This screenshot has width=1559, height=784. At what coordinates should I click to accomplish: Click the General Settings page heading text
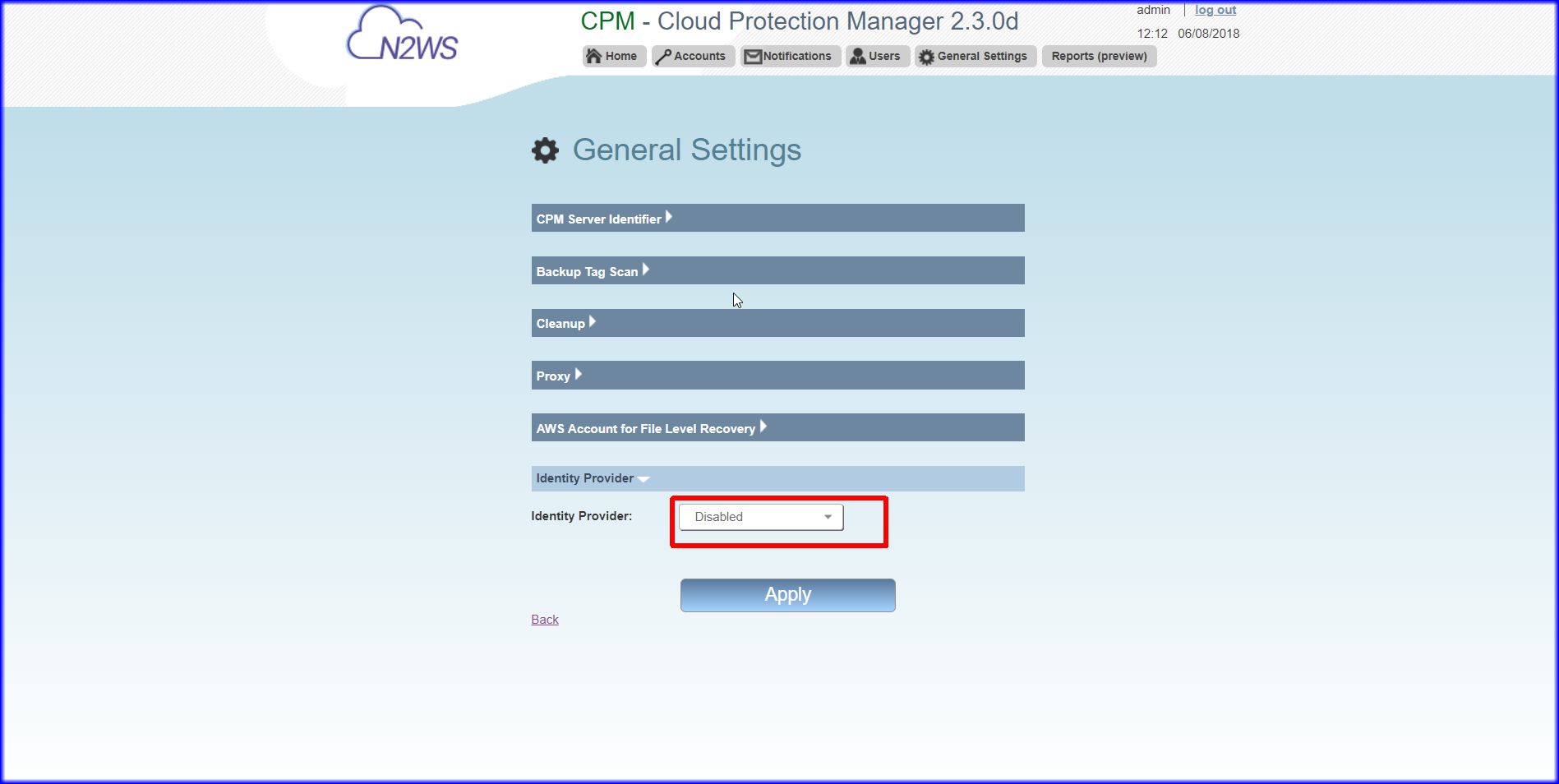click(x=686, y=150)
